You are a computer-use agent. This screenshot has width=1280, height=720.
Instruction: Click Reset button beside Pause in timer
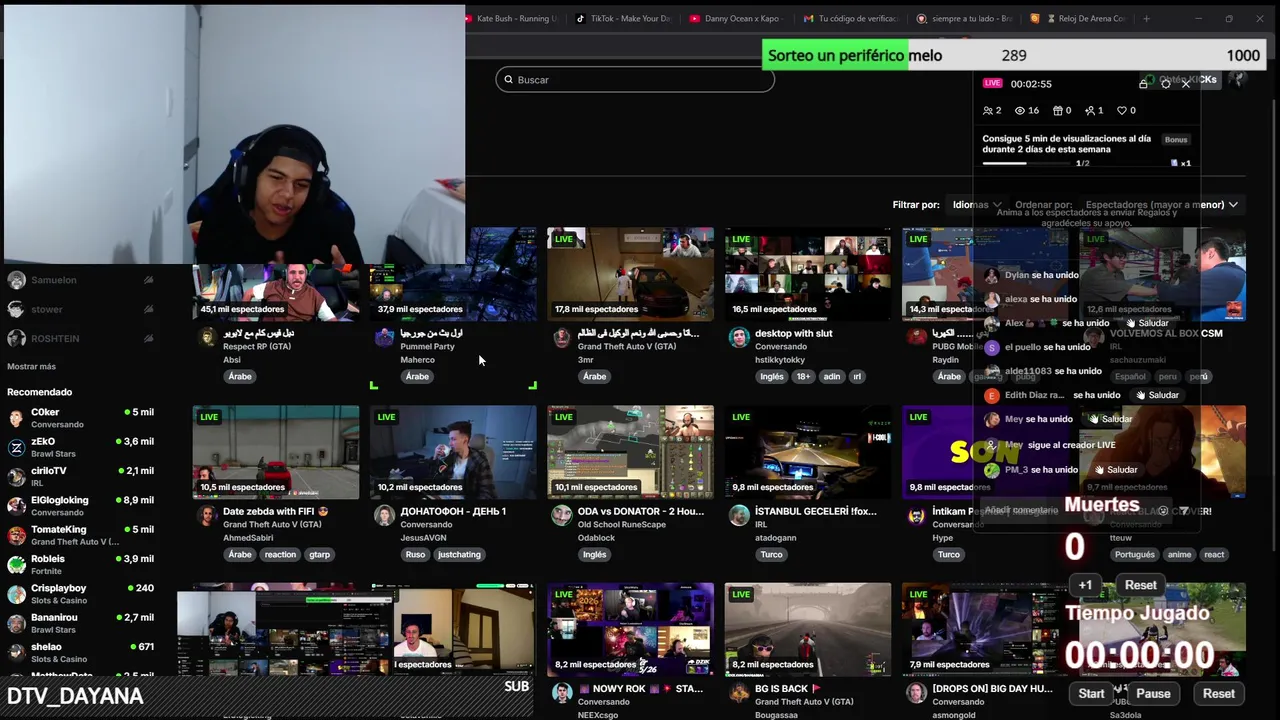click(1218, 693)
